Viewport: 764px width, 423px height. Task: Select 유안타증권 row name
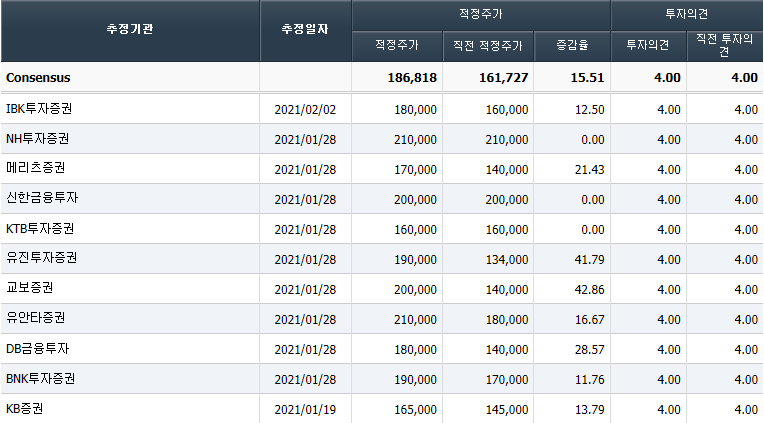pos(36,318)
